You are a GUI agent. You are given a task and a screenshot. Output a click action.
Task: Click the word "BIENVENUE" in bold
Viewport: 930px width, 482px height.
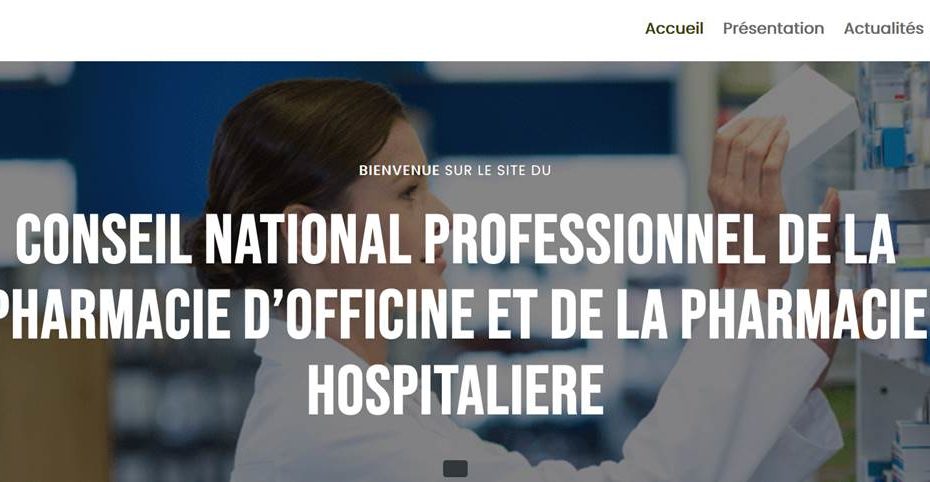point(399,170)
